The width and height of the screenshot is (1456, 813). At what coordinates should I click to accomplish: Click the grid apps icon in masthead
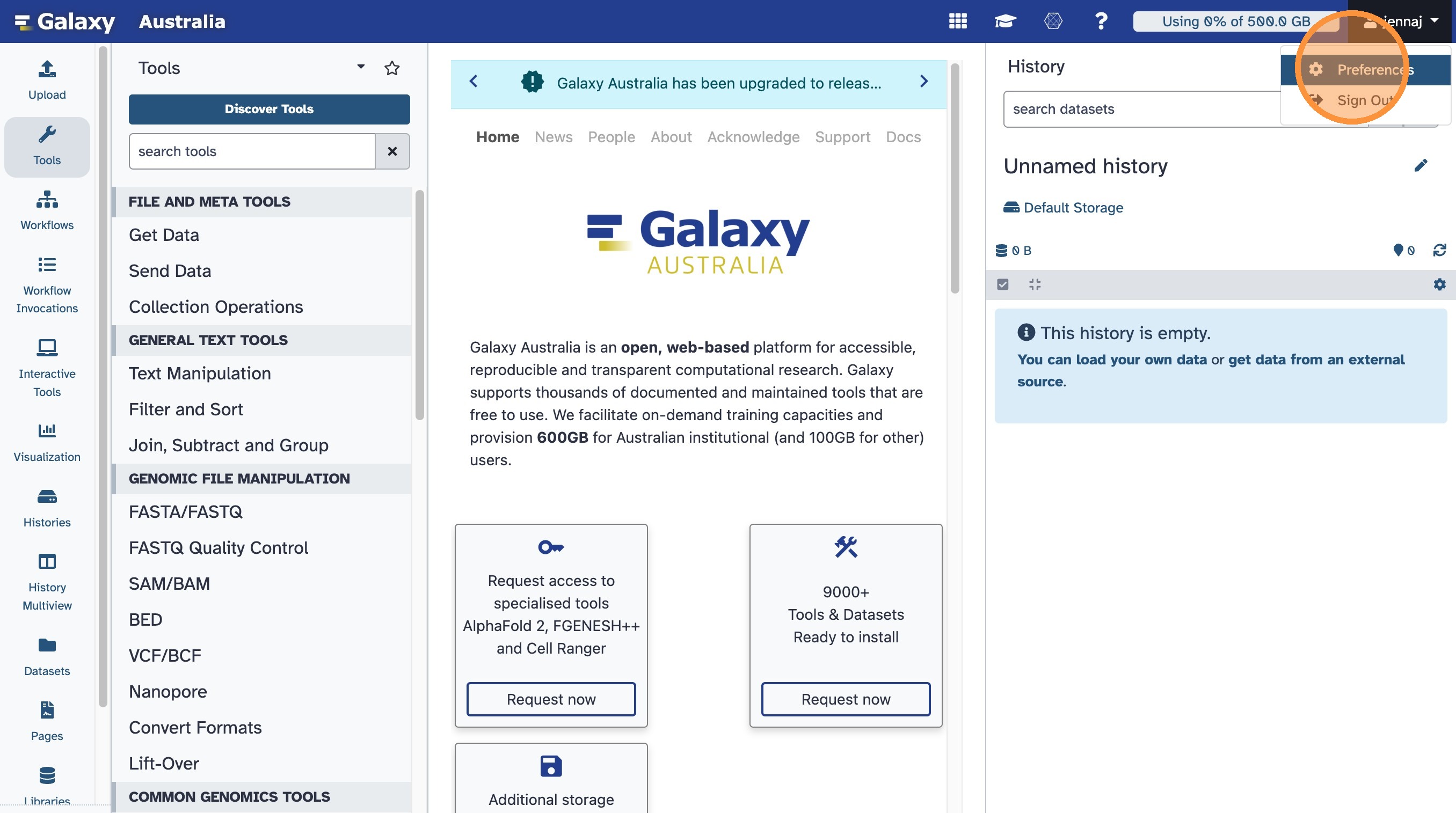pyautogui.click(x=957, y=21)
